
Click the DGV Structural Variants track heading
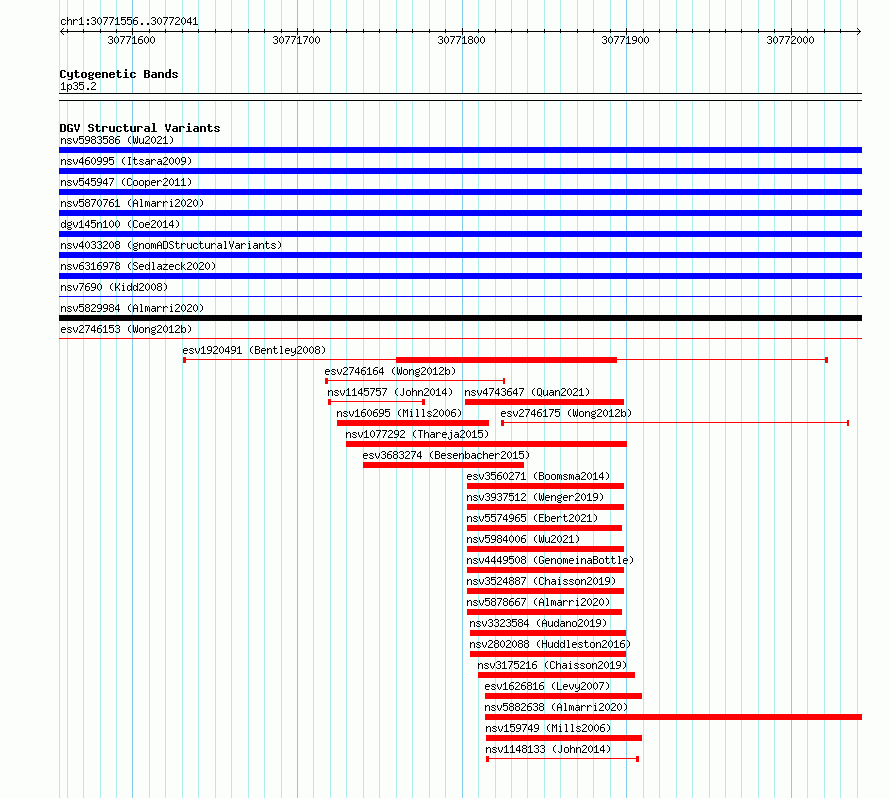click(140, 128)
